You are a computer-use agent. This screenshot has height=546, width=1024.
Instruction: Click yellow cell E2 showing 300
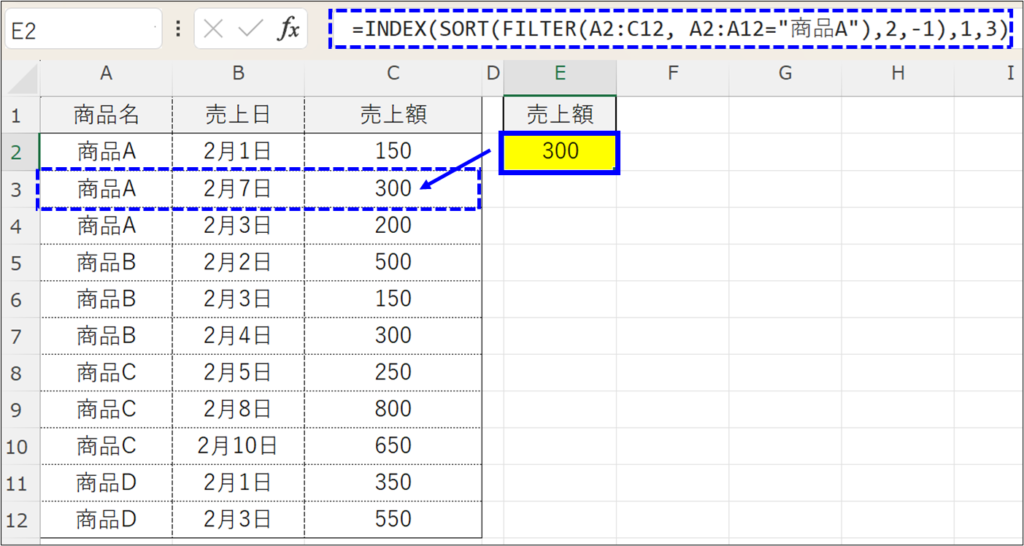560,152
